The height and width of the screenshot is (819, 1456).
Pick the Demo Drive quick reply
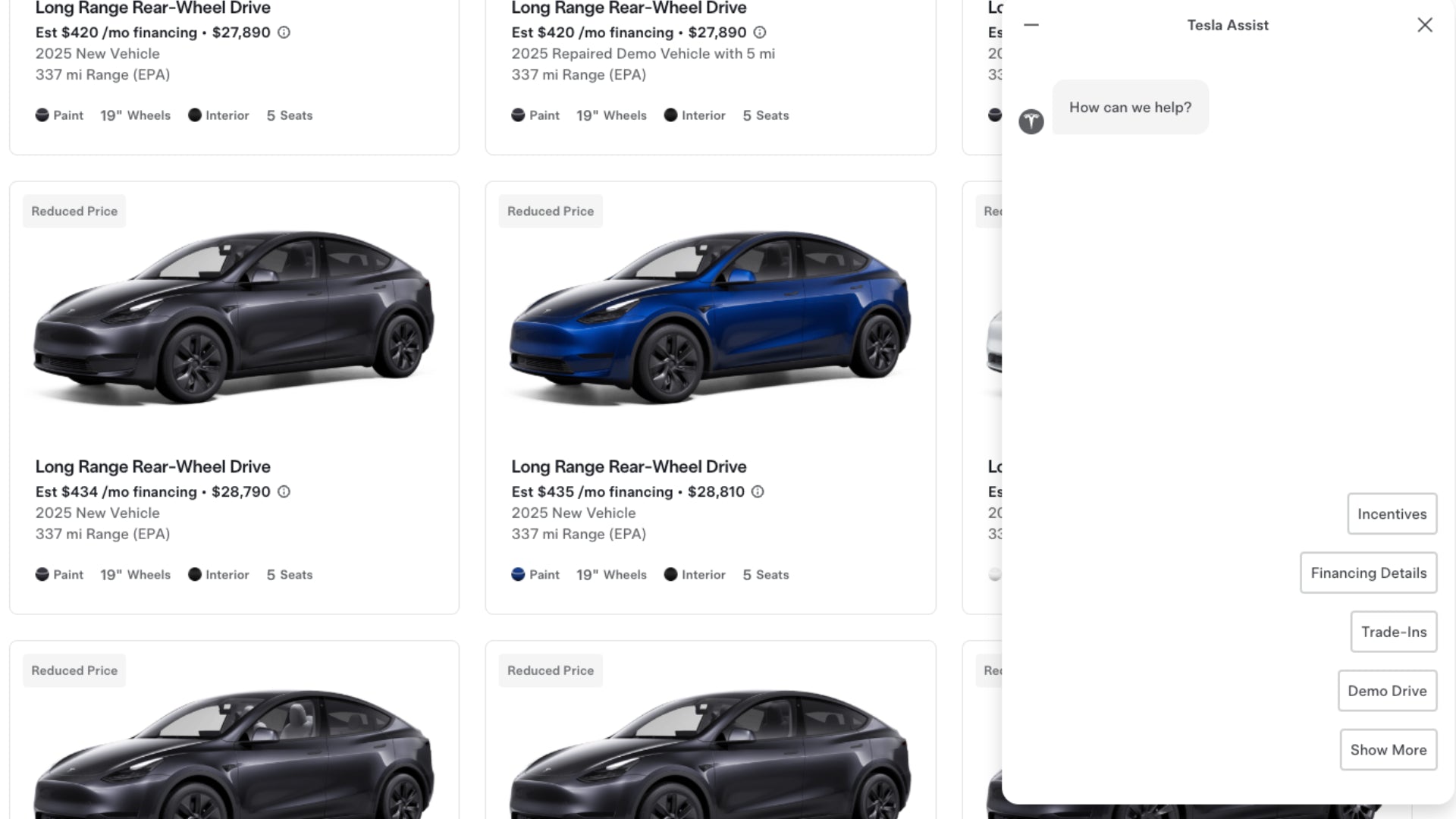[x=1387, y=691]
